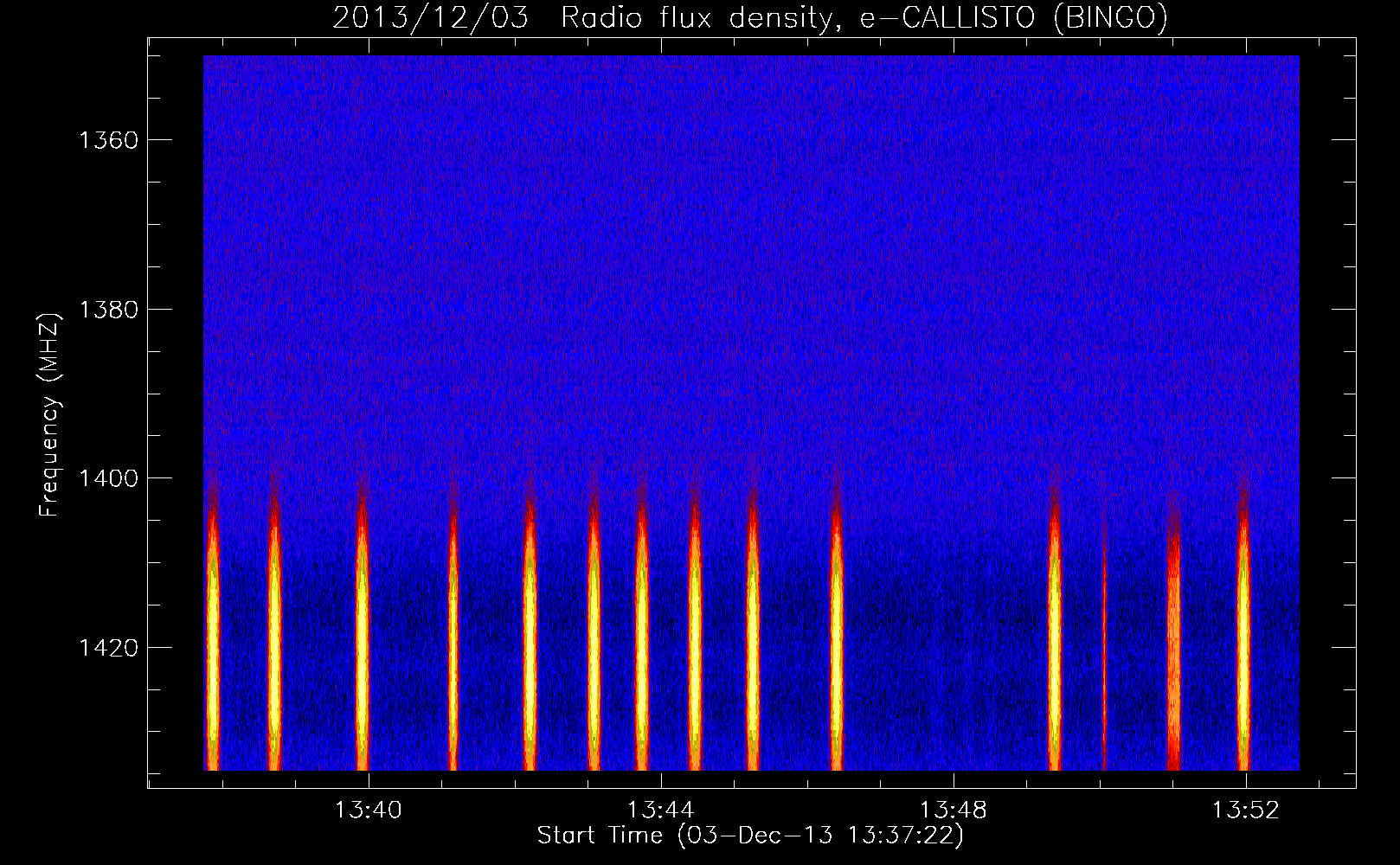Click the 13:48 time tick label
Screen dimensions: 1400x865
(x=953, y=811)
